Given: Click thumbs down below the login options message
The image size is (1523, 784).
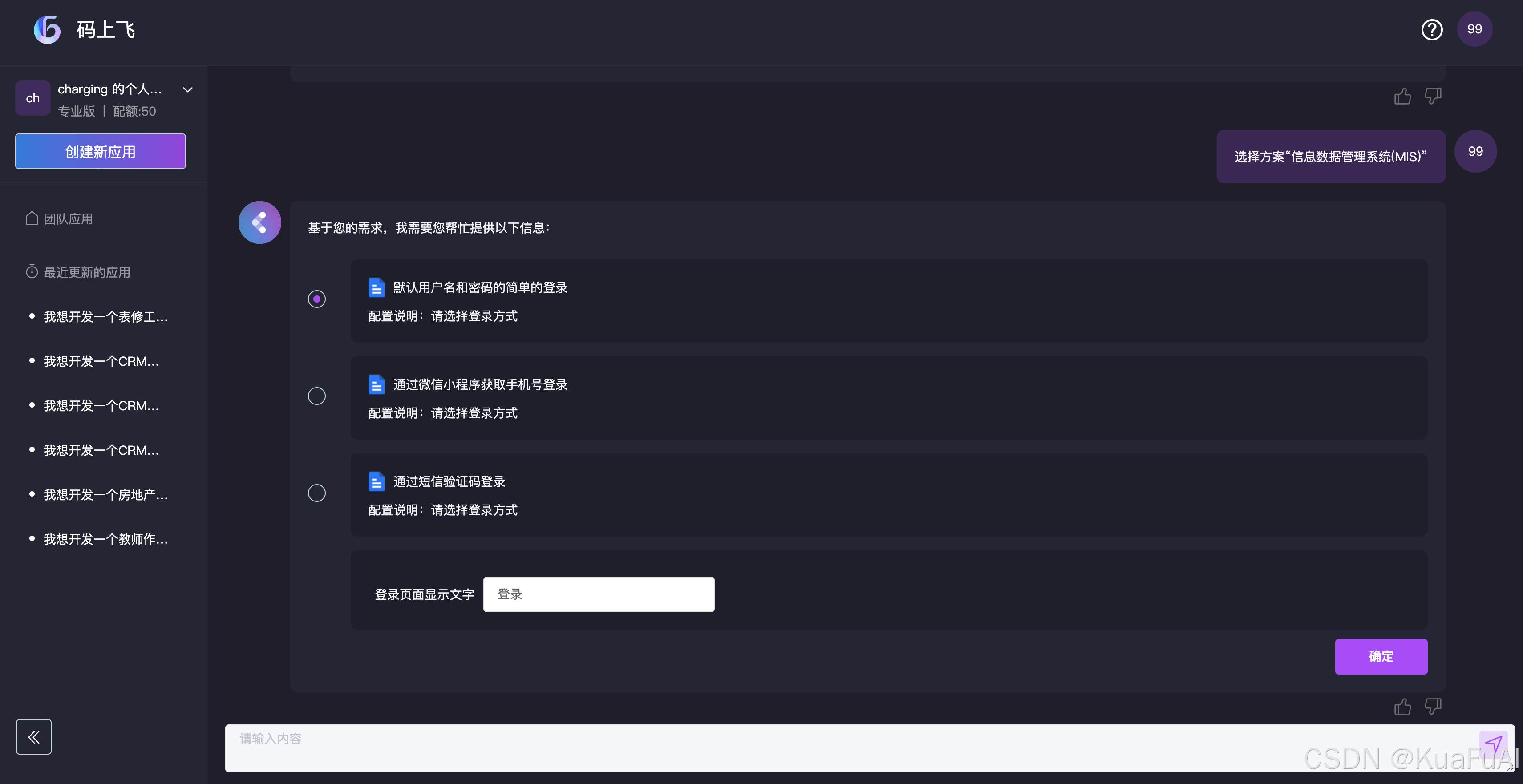Looking at the screenshot, I should coord(1433,707).
